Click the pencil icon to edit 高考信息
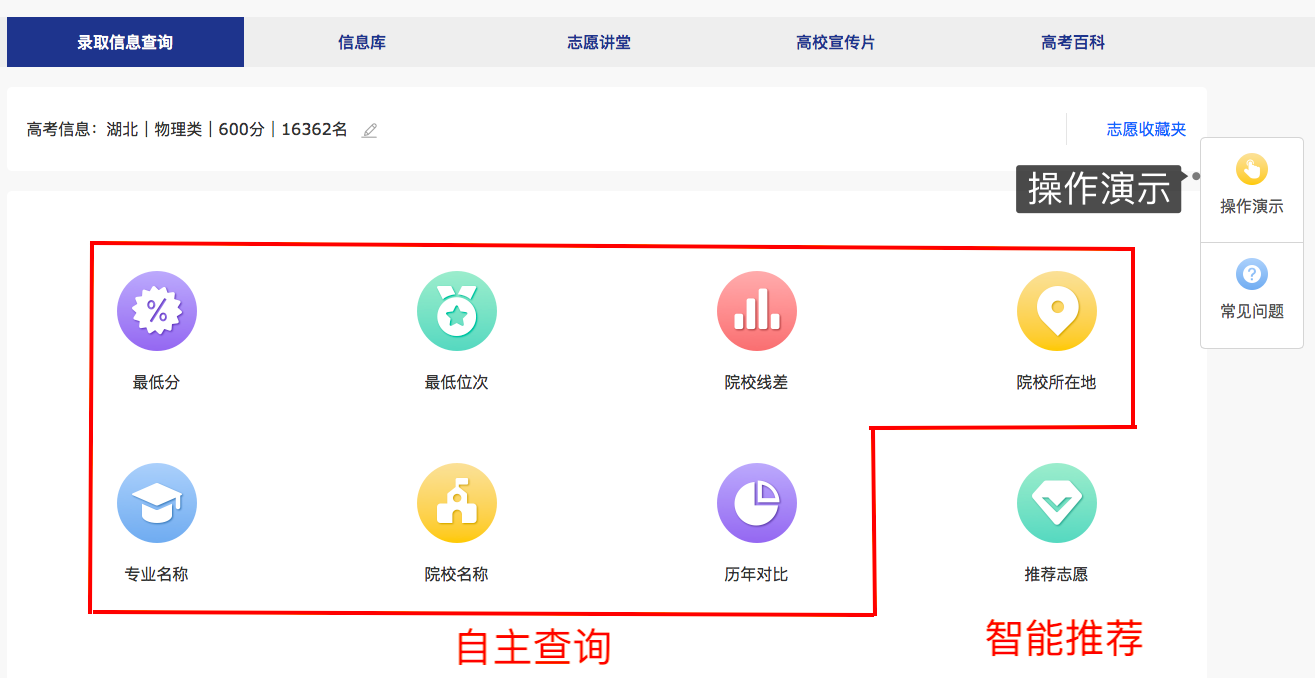The image size is (1315, 678). click(370, 130)
